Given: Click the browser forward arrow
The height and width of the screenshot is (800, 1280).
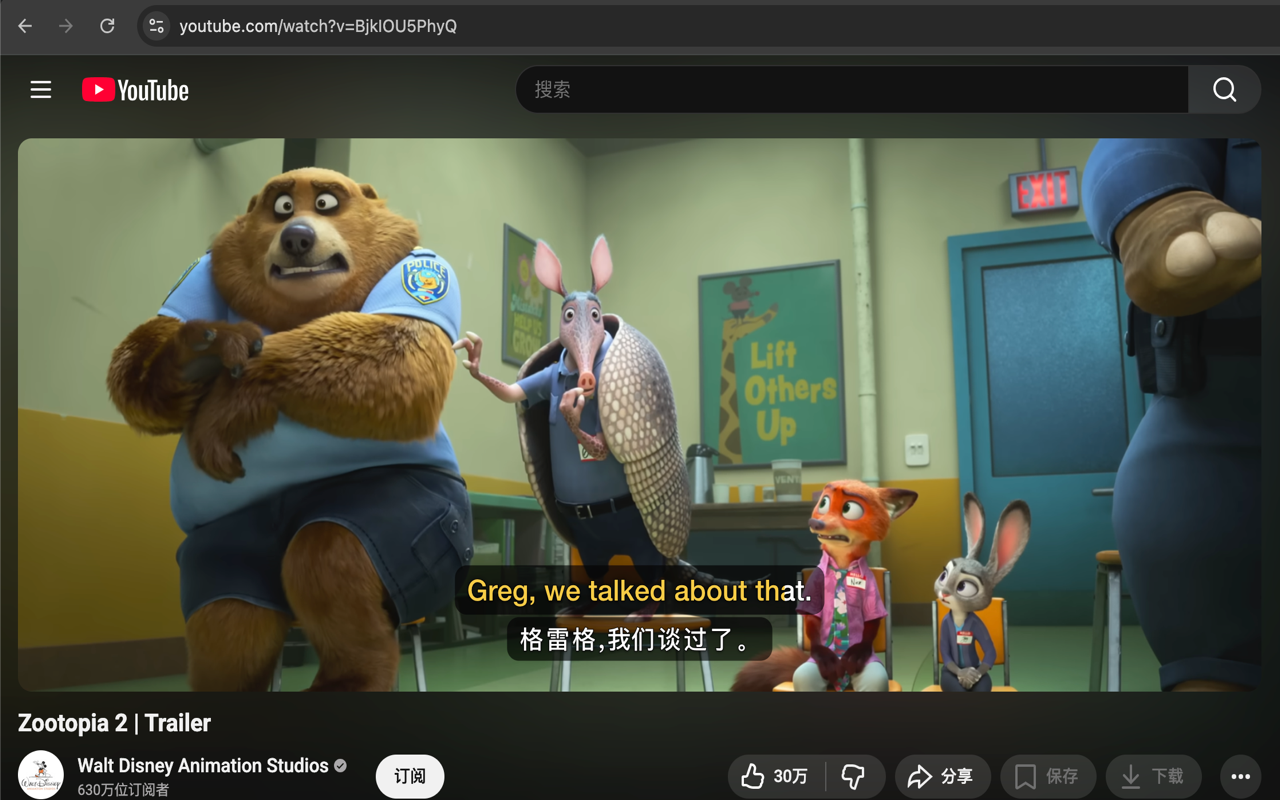Looking at the screenshot, I should (66, 26).
